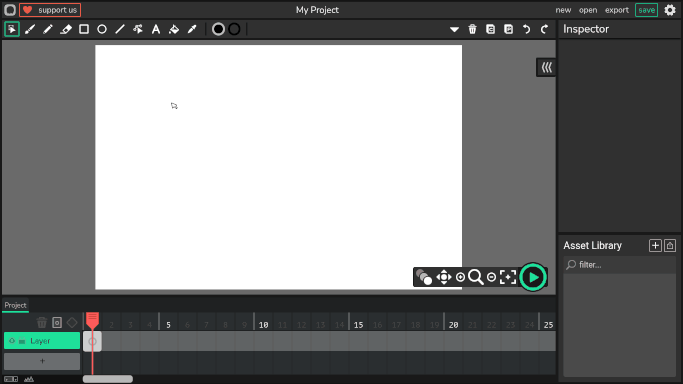Select the Layer row name
This screenshot has width=683, height=384.
(40, 341)
